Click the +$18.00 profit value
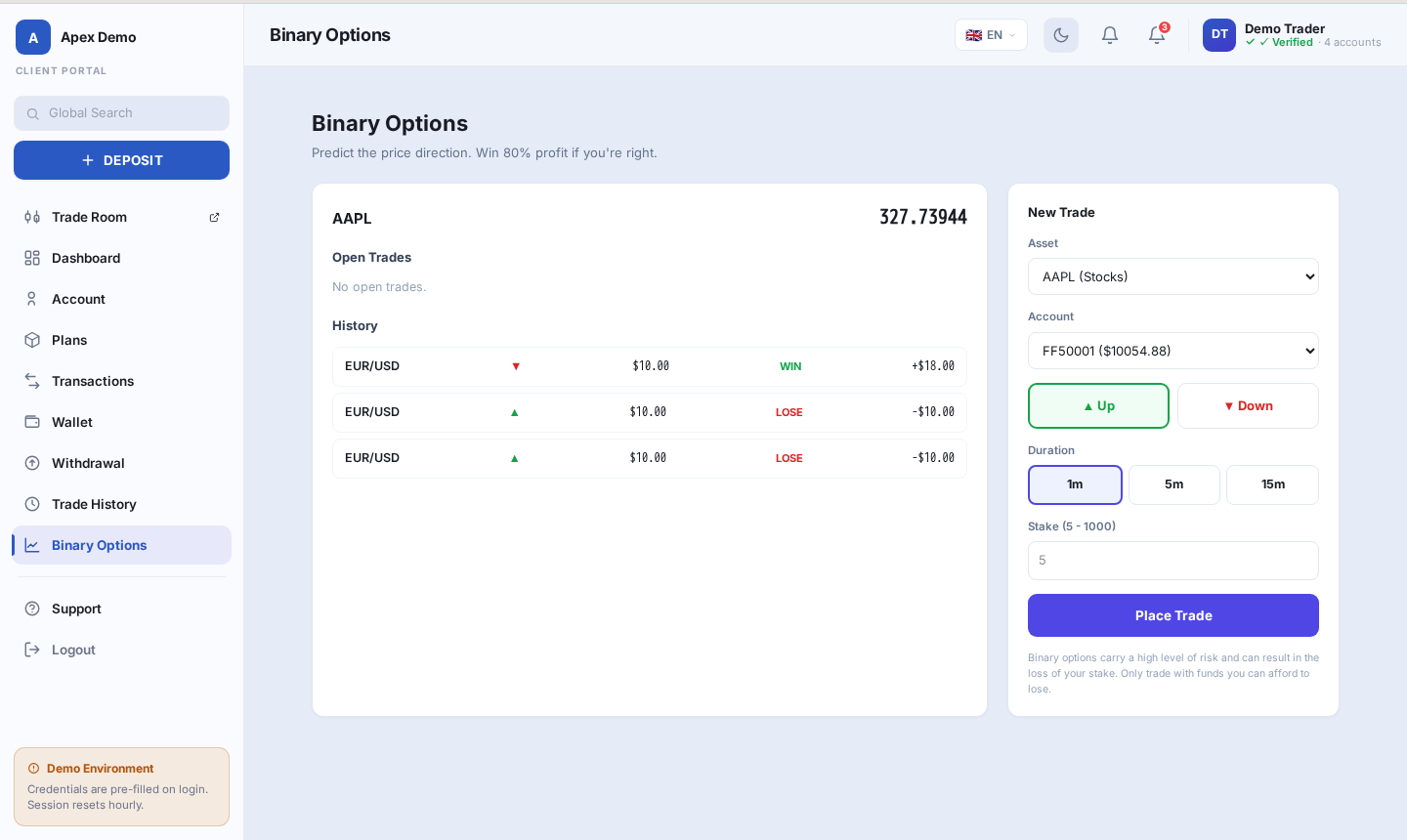The image size is (1407, 840). click(933, 366)
